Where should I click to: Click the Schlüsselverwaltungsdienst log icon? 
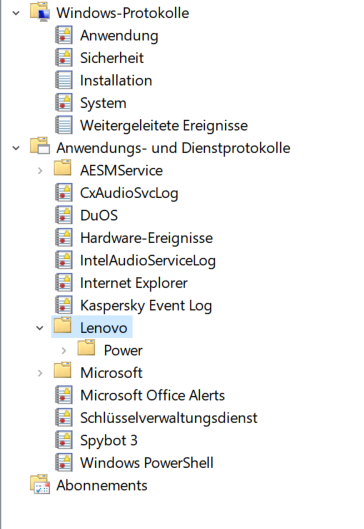63,418
